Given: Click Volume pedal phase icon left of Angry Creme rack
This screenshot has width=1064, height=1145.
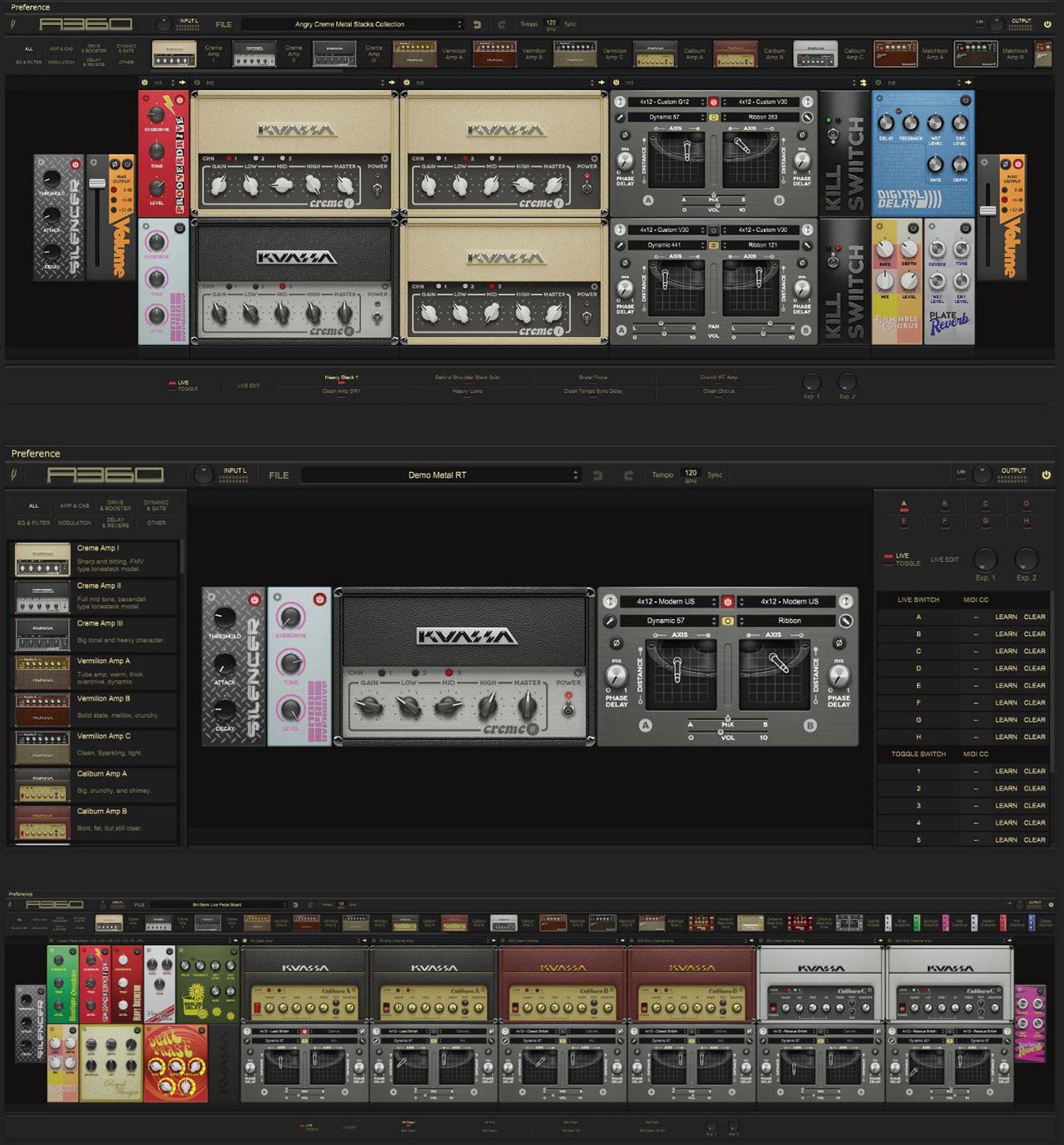Looking at the screenshot, I should (x=114, y=164).
